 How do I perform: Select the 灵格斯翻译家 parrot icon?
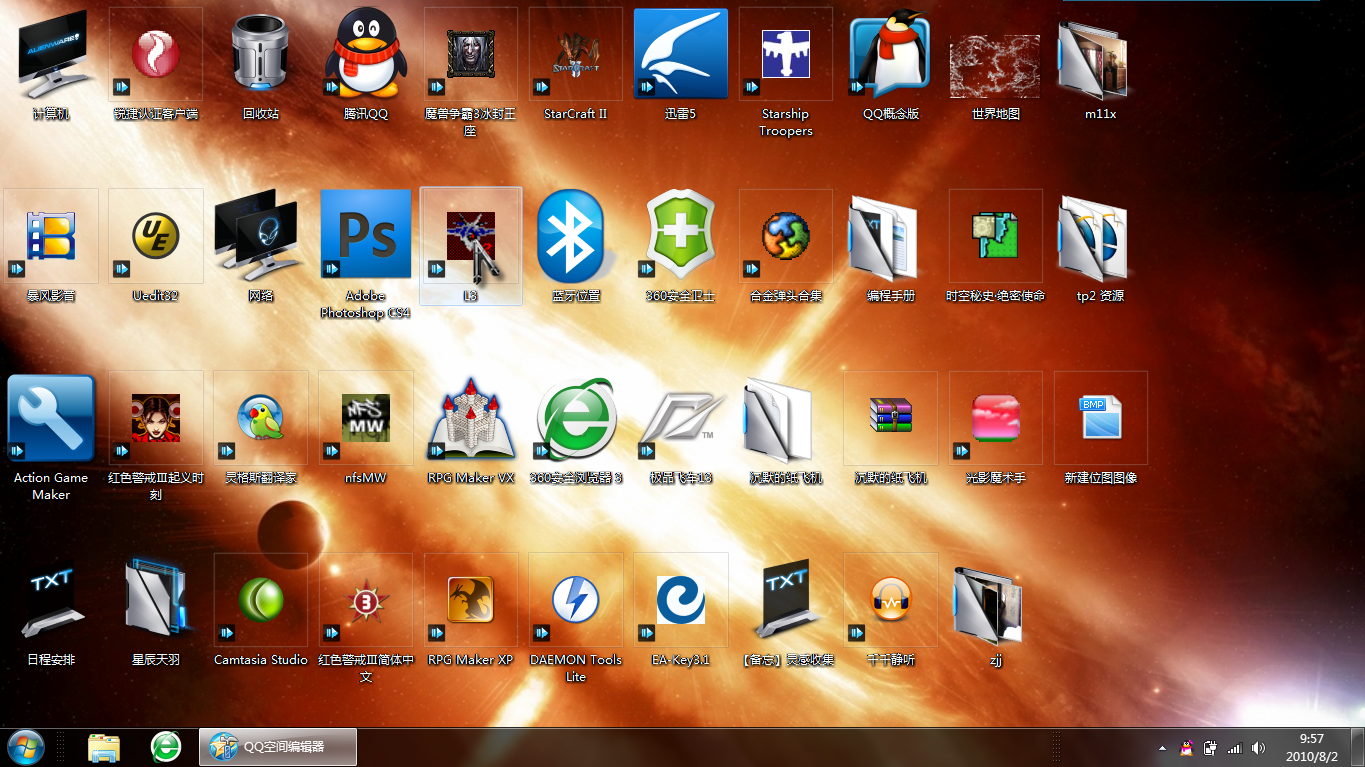[x=261, y=418]
